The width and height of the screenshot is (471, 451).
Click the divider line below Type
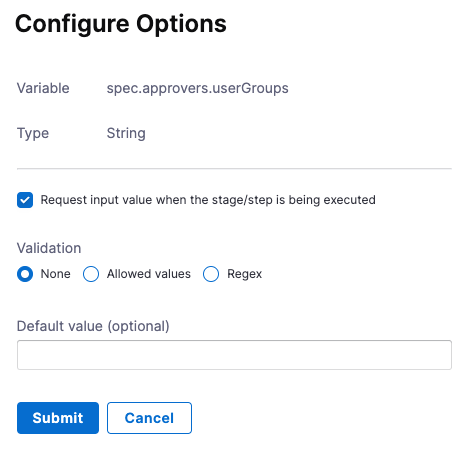(x=234, y=169)
